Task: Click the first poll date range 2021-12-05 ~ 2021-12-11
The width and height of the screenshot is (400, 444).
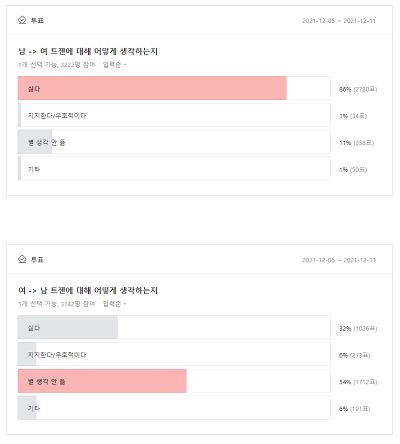Action: (x=339, y=21)
